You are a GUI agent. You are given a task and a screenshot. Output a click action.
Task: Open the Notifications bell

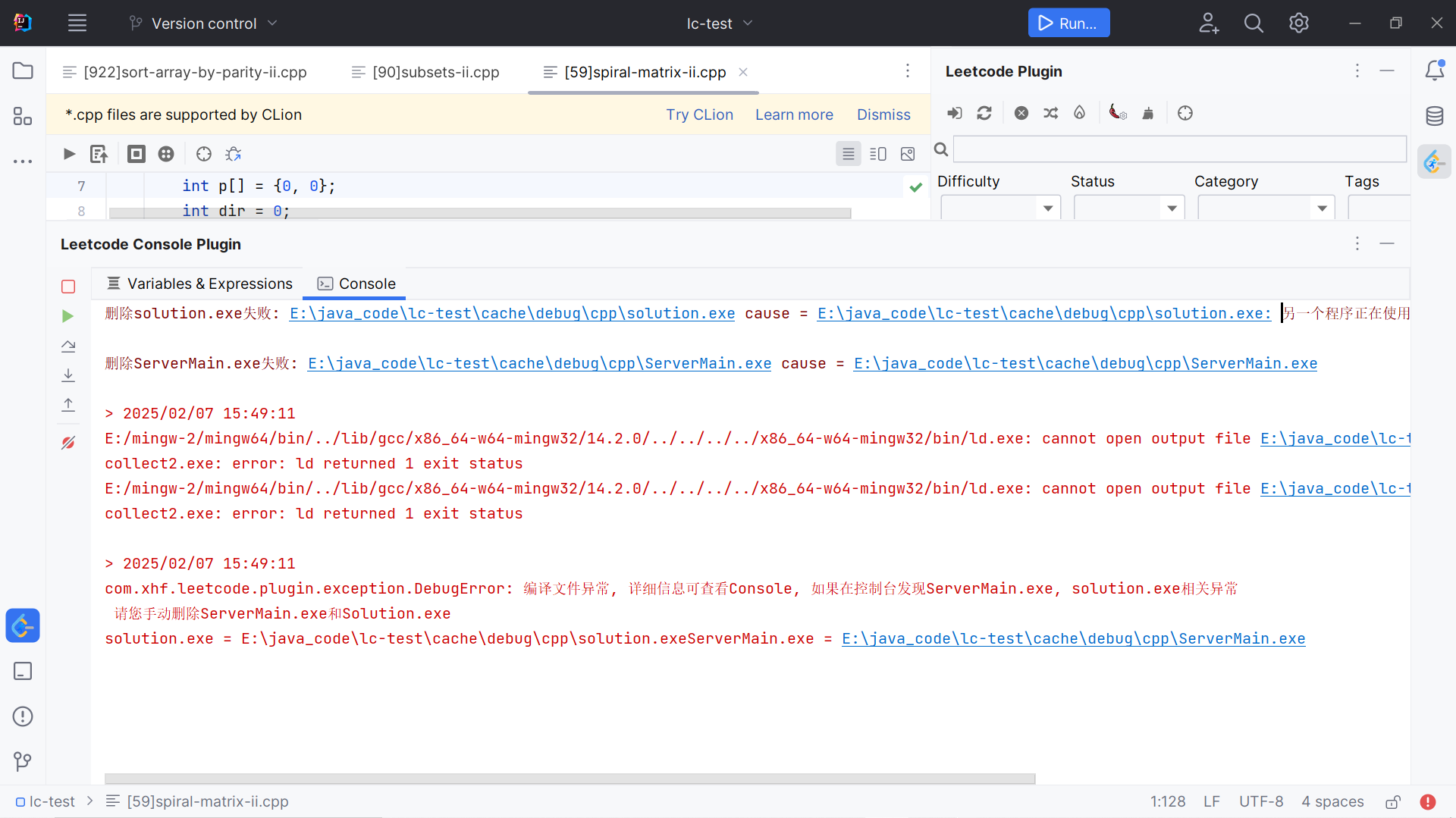[1435, 71]
